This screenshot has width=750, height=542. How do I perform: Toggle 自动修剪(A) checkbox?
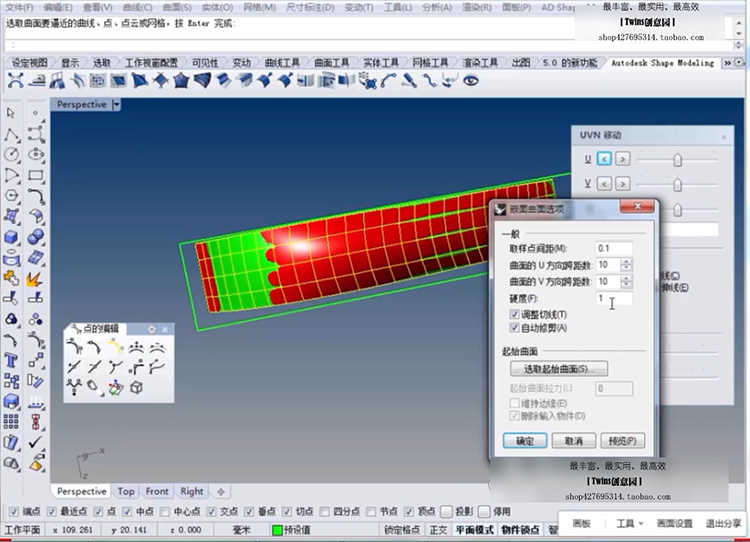515,328
